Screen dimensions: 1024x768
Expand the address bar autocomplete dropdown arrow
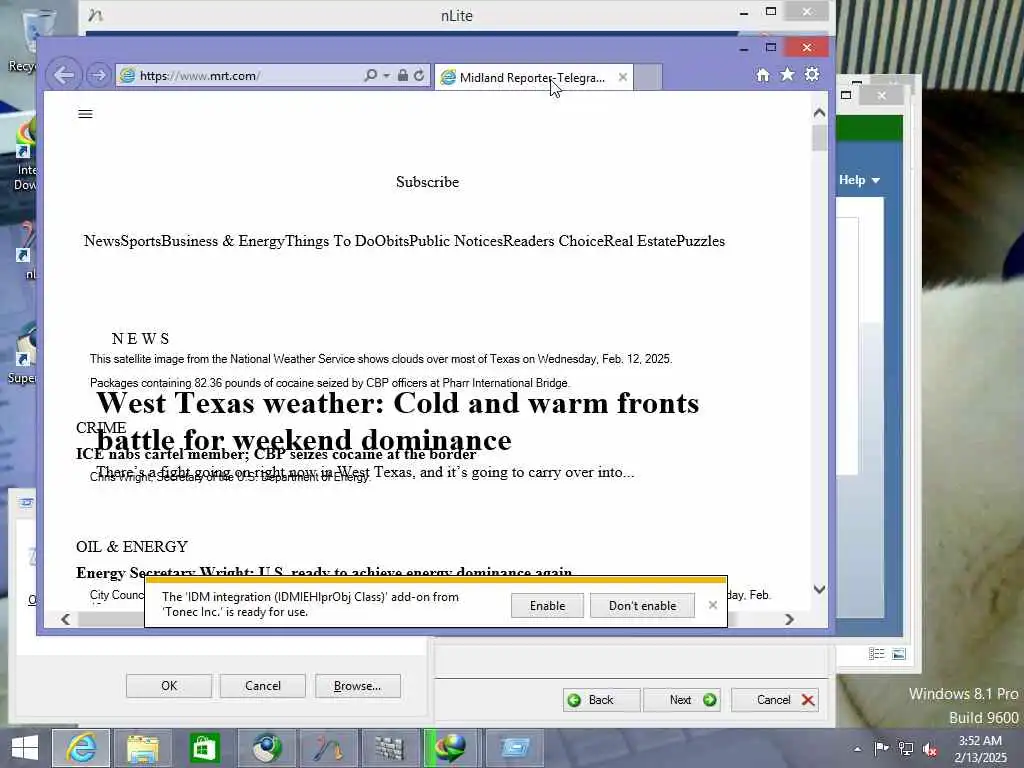point(386,76)
